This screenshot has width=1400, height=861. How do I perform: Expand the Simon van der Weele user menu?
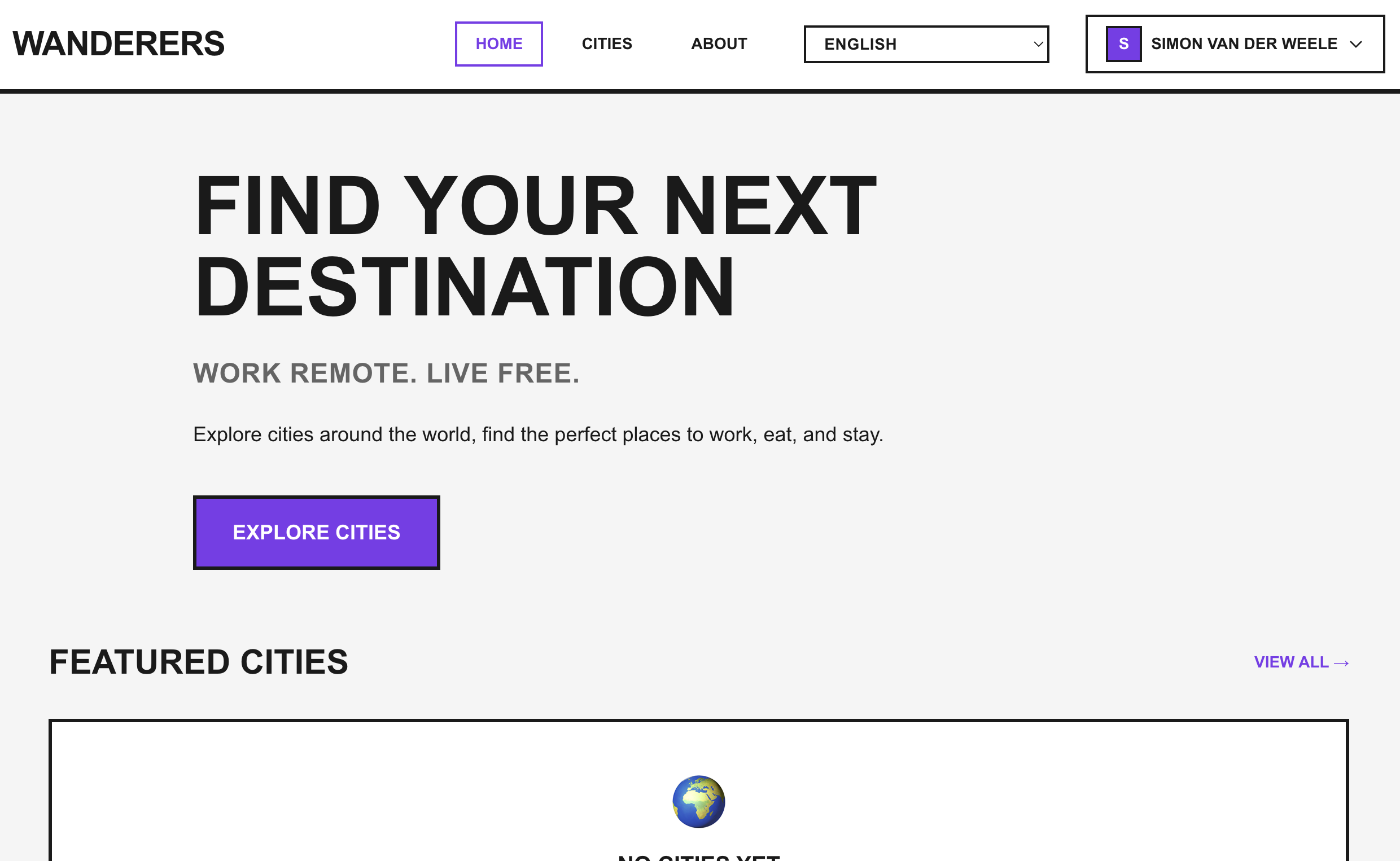coord(1235,44)
